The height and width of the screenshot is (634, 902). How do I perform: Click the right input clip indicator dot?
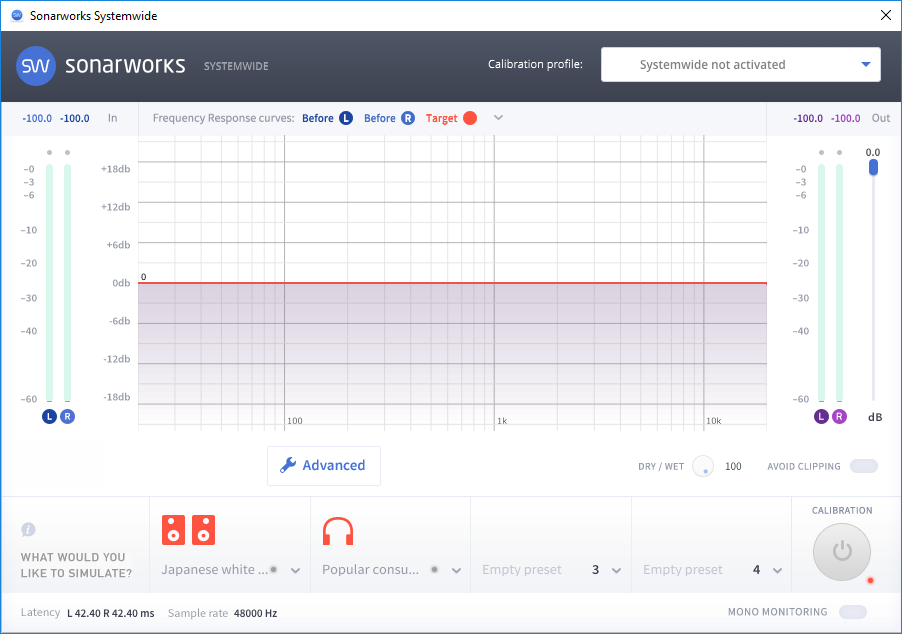coord(67,152)
